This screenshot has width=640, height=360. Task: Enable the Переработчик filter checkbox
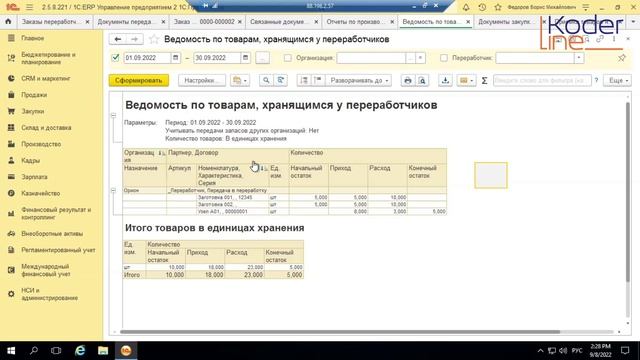[x=444, y=58]
